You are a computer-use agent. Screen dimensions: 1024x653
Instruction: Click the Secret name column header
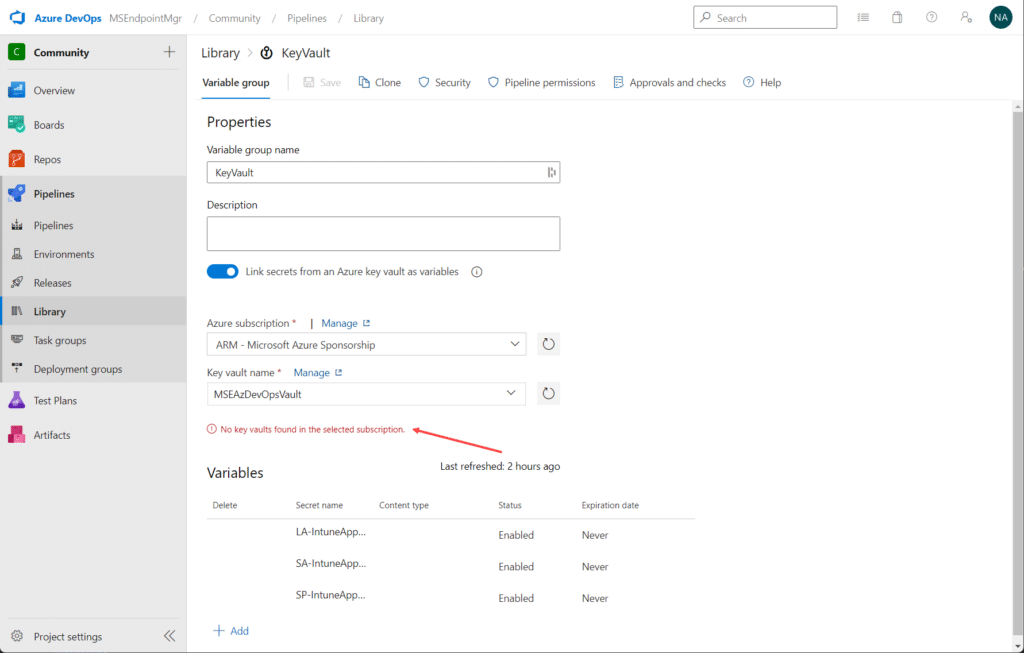(319, 505)
